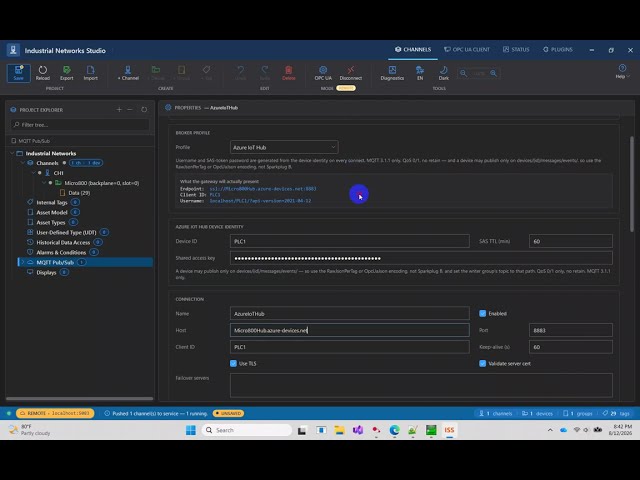
Task: Open the Profile dropdown showing Azure IoT Hub
Action: click(284, 147)
